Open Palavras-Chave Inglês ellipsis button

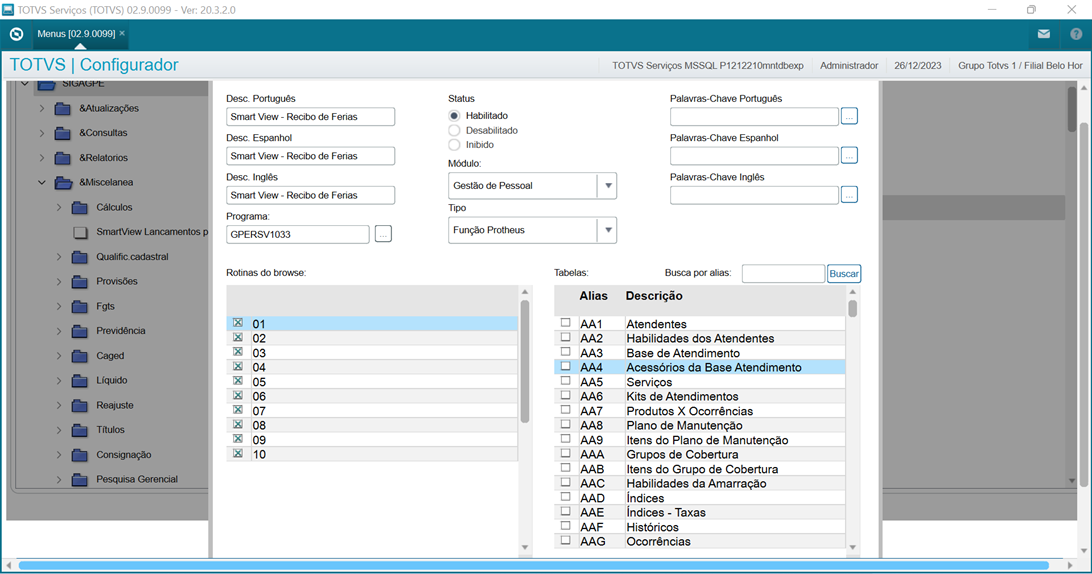coord(849,195)
